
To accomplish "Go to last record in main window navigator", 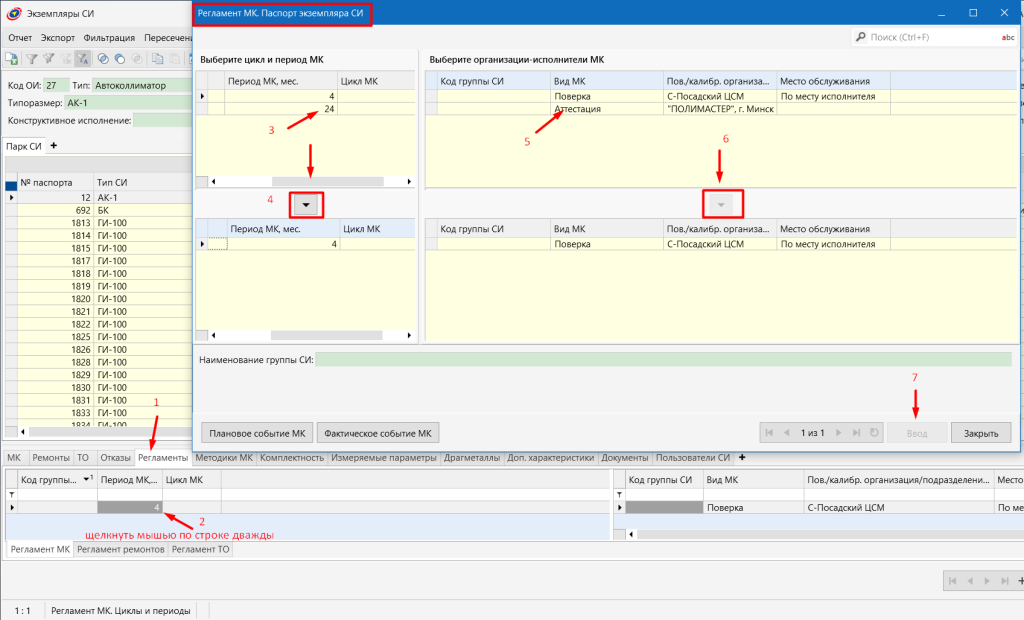I will pos(1004,581).
